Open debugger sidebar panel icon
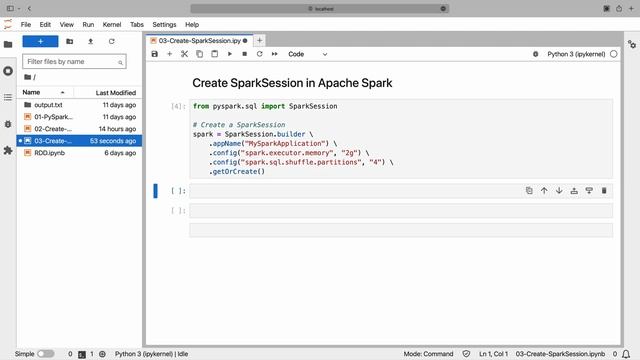Viewport: 640px width, 360px height. pyautogui.click(x=8, y=124)
